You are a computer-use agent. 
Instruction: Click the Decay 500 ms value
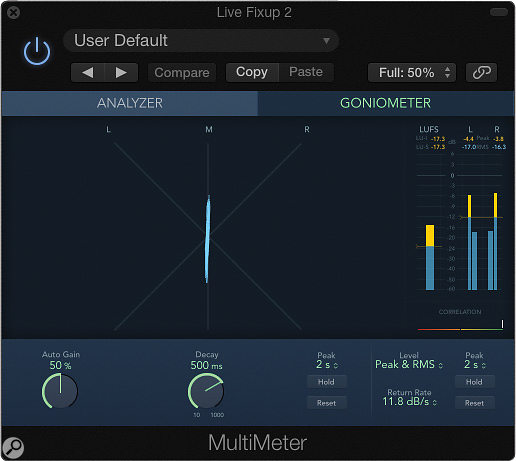206,365
